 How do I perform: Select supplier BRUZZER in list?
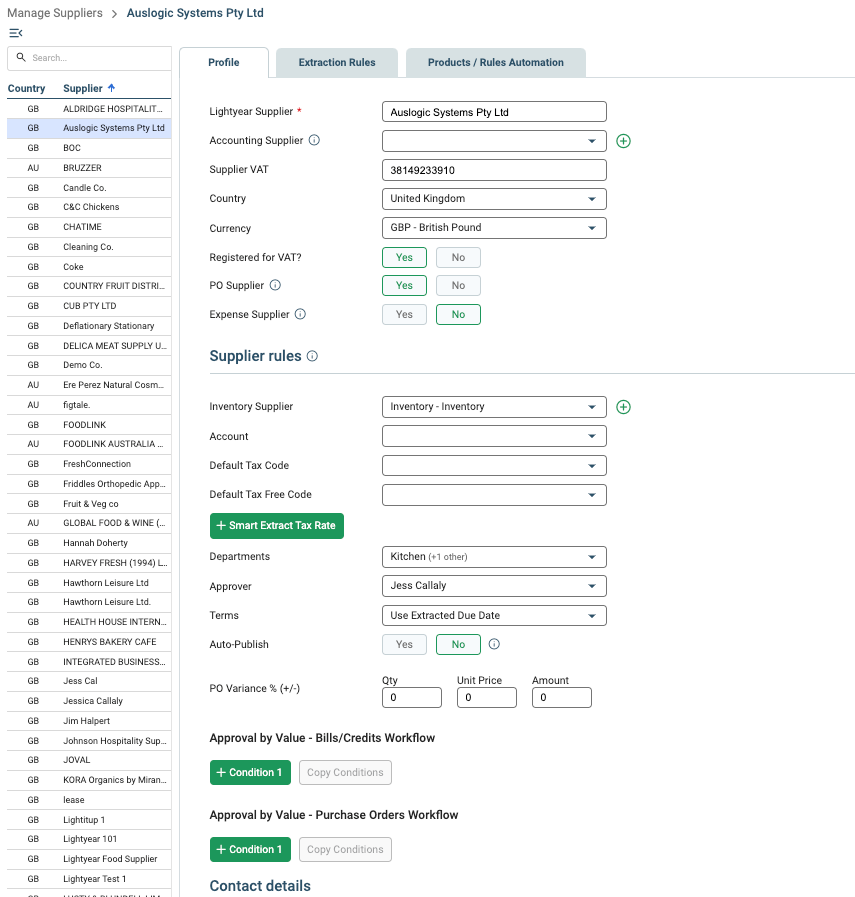coord(89,168)
